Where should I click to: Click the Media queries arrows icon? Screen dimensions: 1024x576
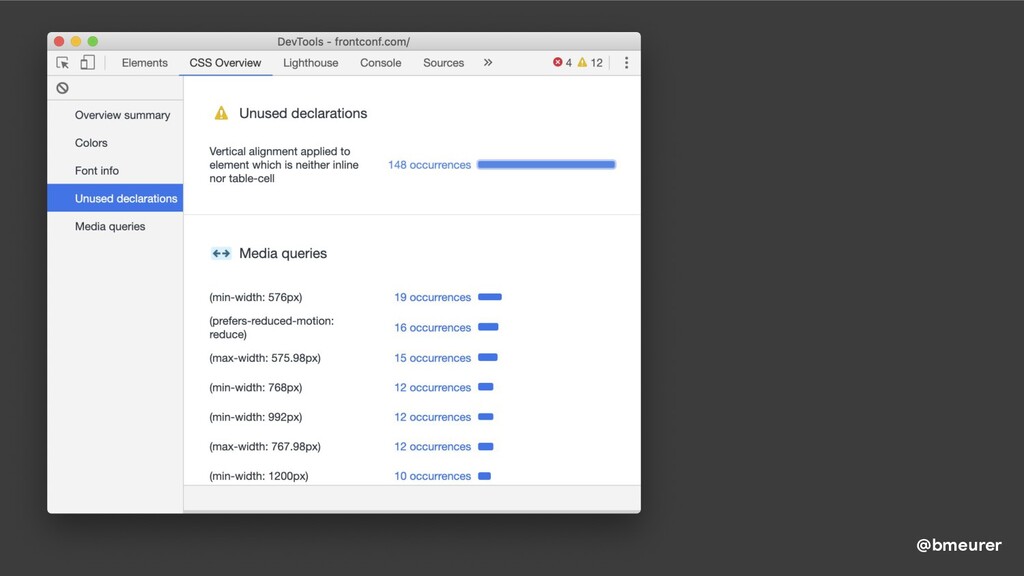point(221,253)
